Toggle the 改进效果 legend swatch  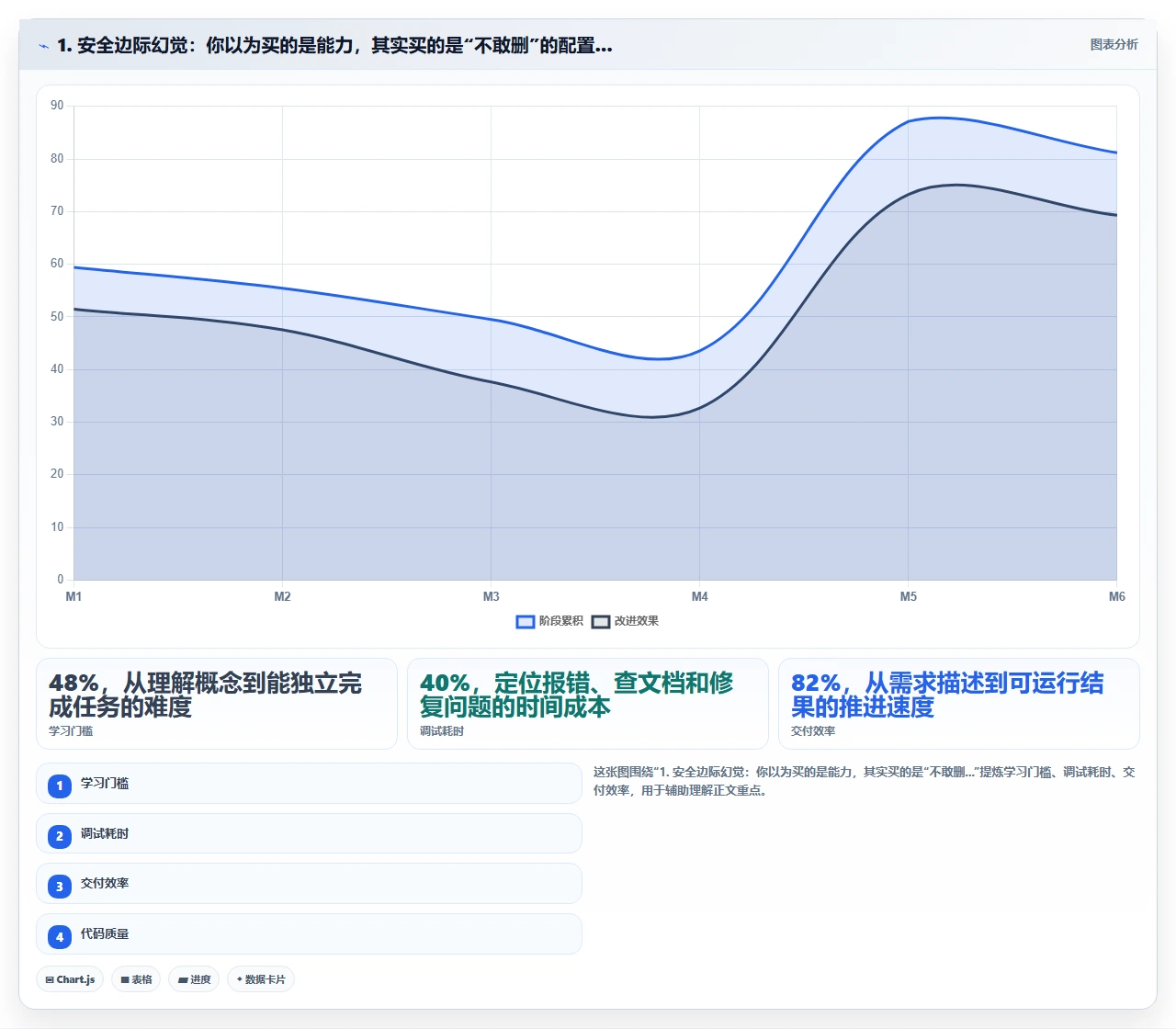pos(601,622)
